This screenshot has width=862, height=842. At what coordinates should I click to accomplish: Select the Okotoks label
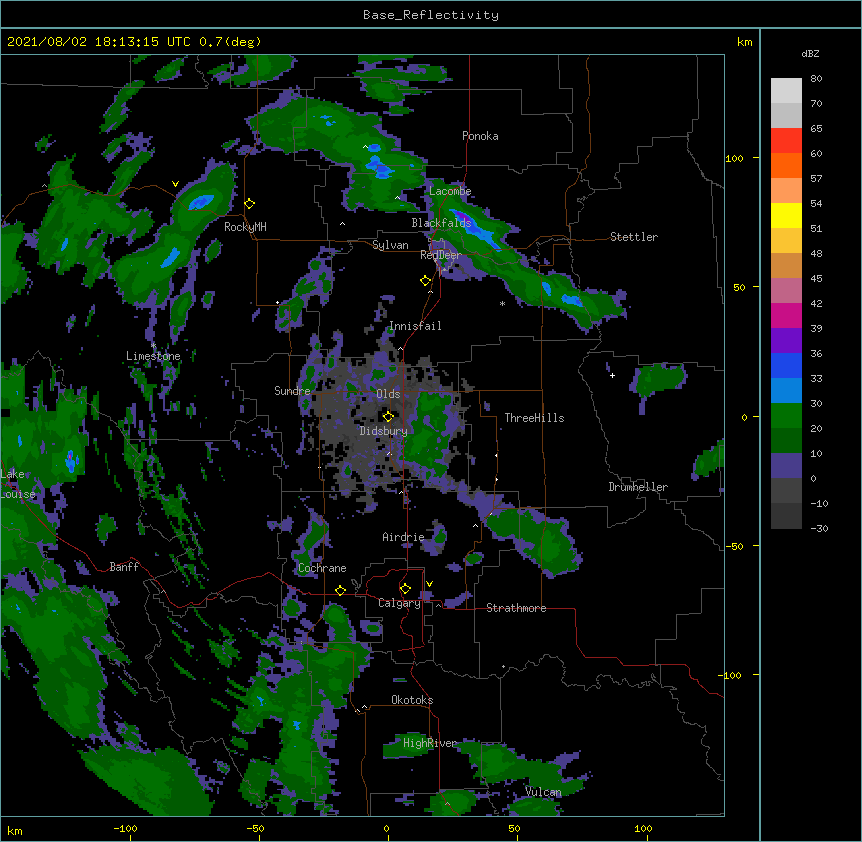412,700
